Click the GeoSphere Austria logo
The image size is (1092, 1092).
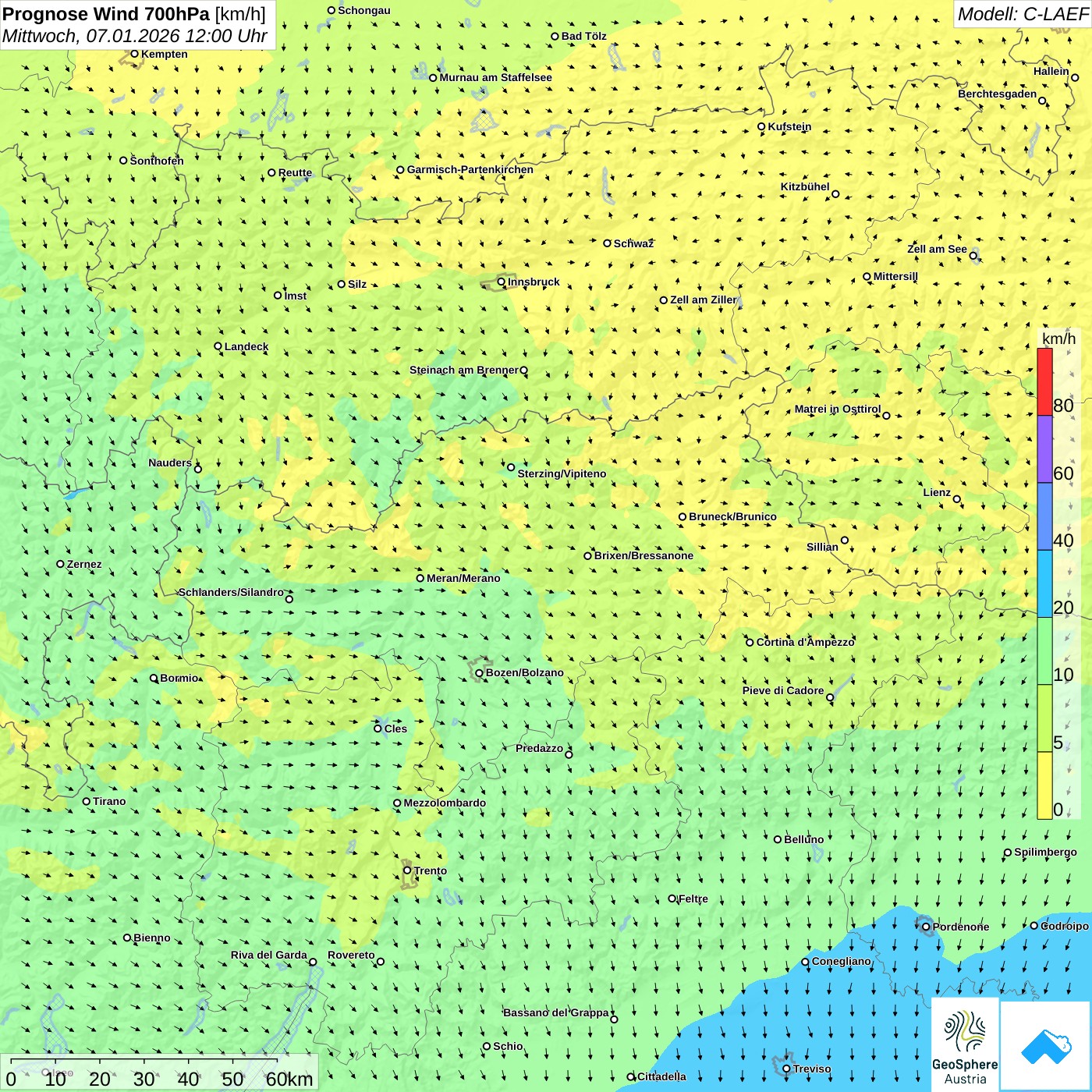tap(965, 1045)
